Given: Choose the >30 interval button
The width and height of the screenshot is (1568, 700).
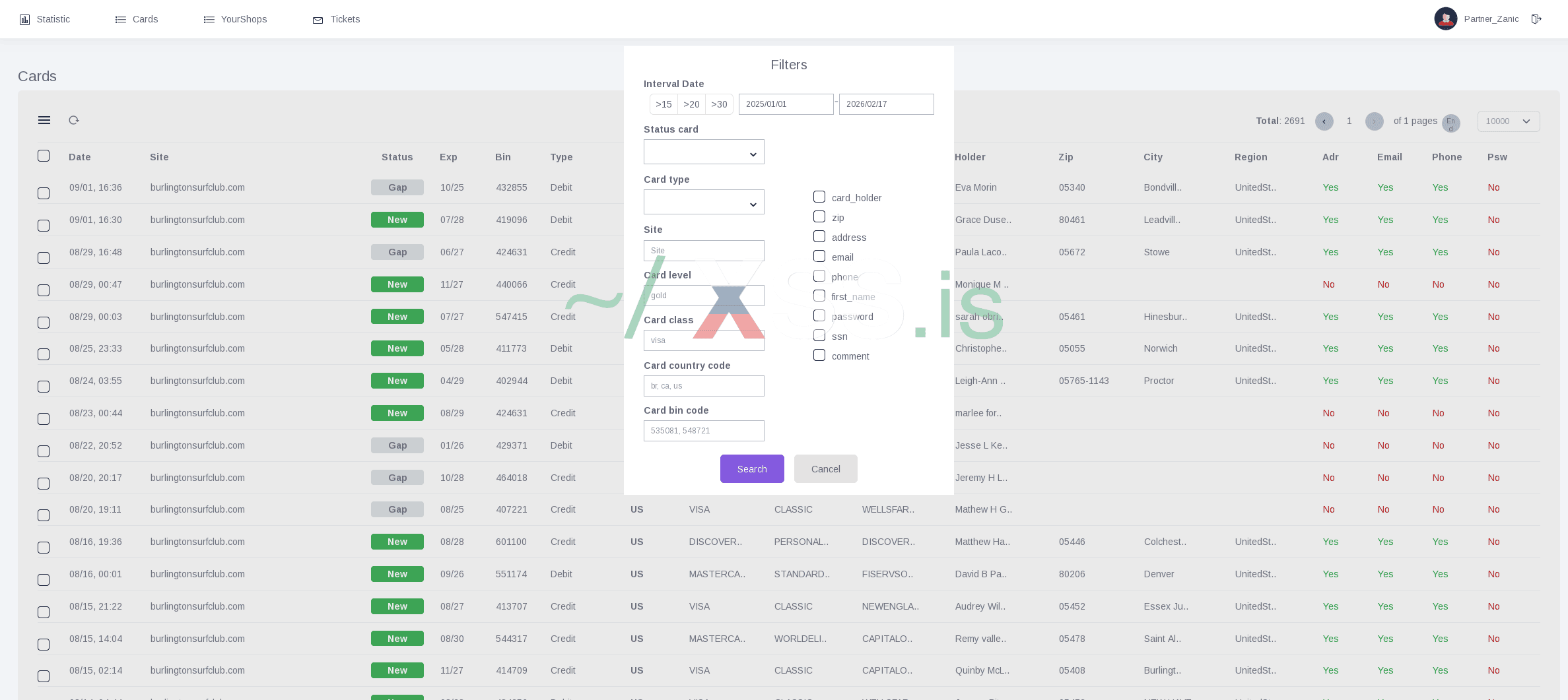Looking at the screenshot, I should tap(719, 104).
